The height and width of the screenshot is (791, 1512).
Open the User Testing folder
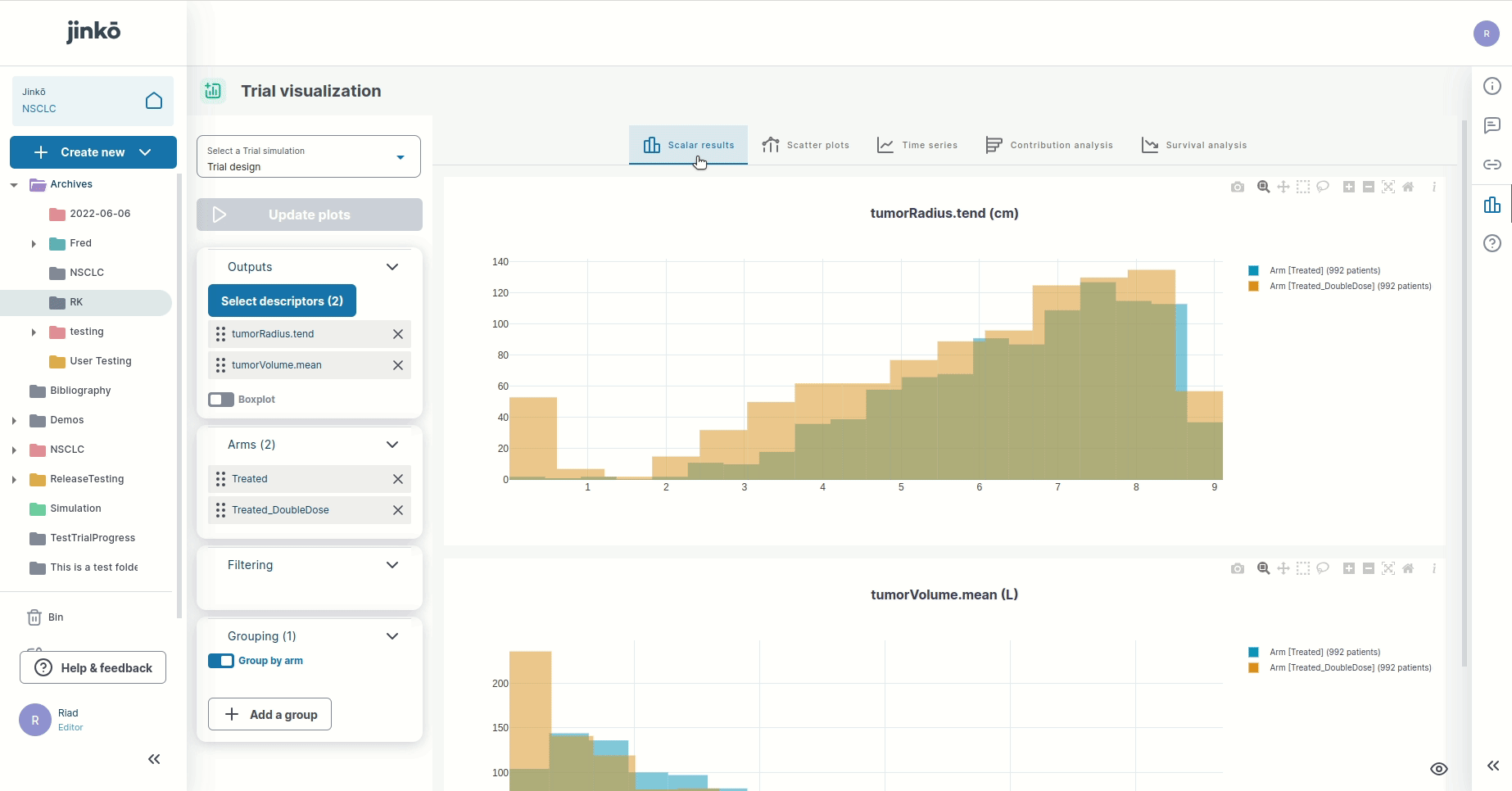pos(90,361)
